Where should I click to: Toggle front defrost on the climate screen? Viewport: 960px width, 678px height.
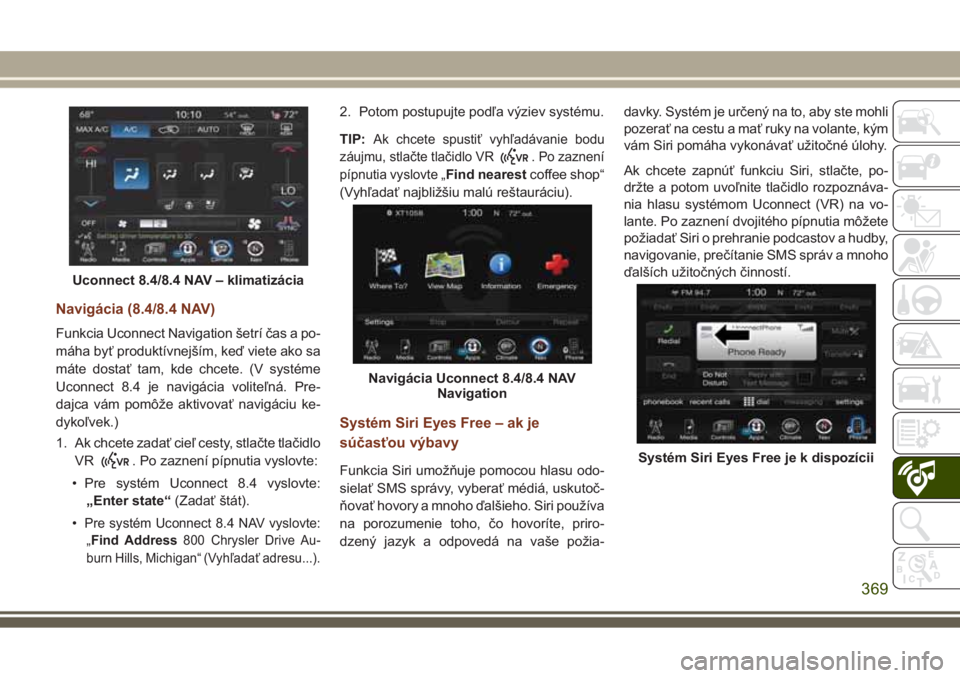click(247, 130)
